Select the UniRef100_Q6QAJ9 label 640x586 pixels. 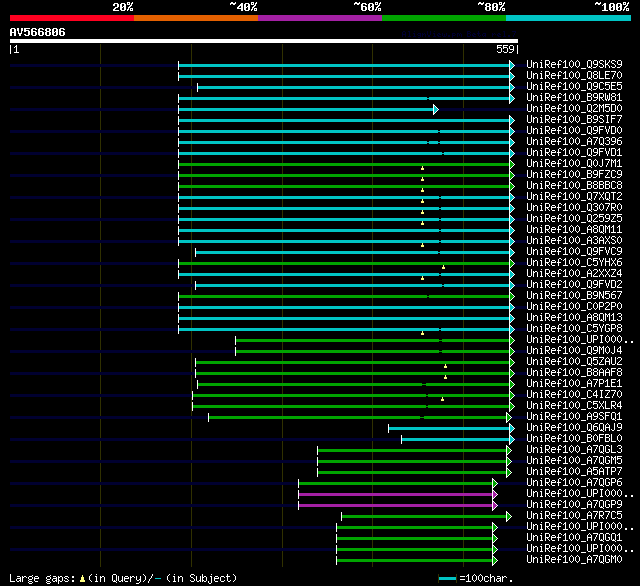pyautogui.click(x=574, y=428)
